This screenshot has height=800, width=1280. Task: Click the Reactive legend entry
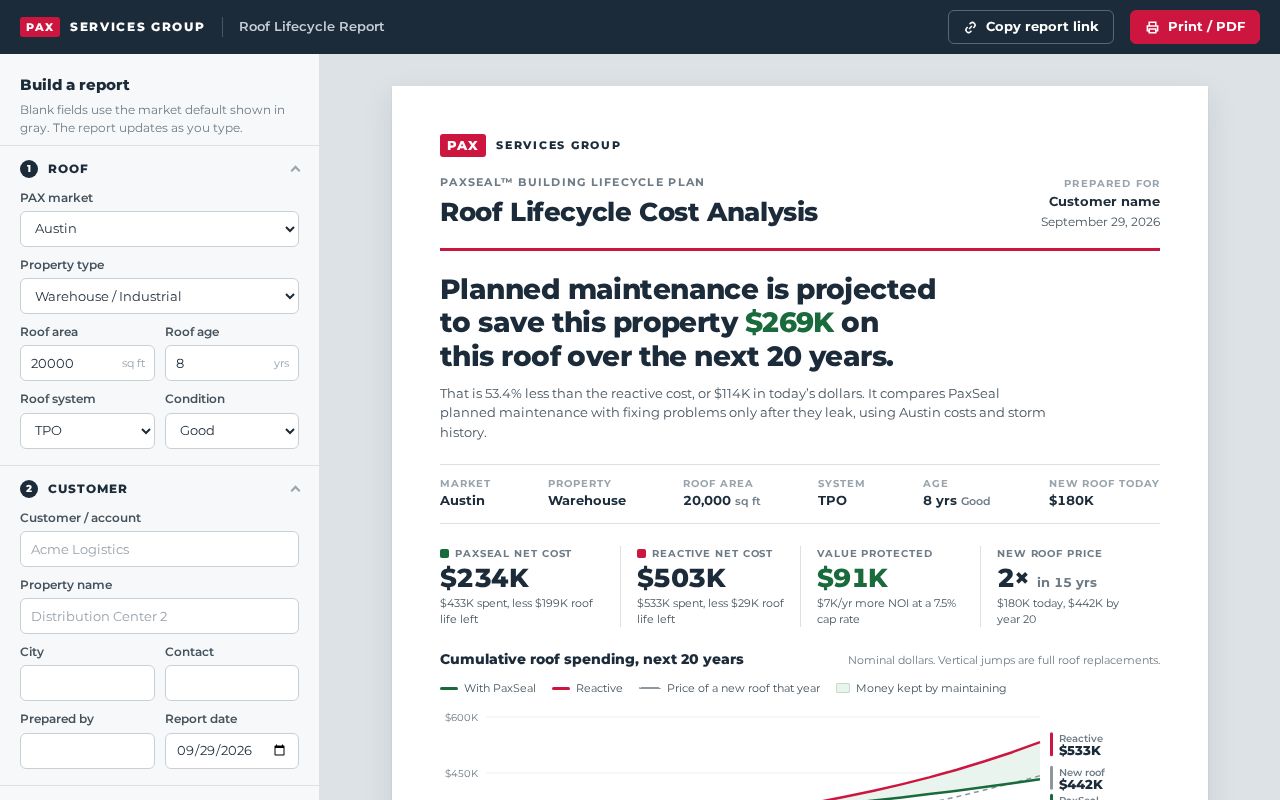587,688
